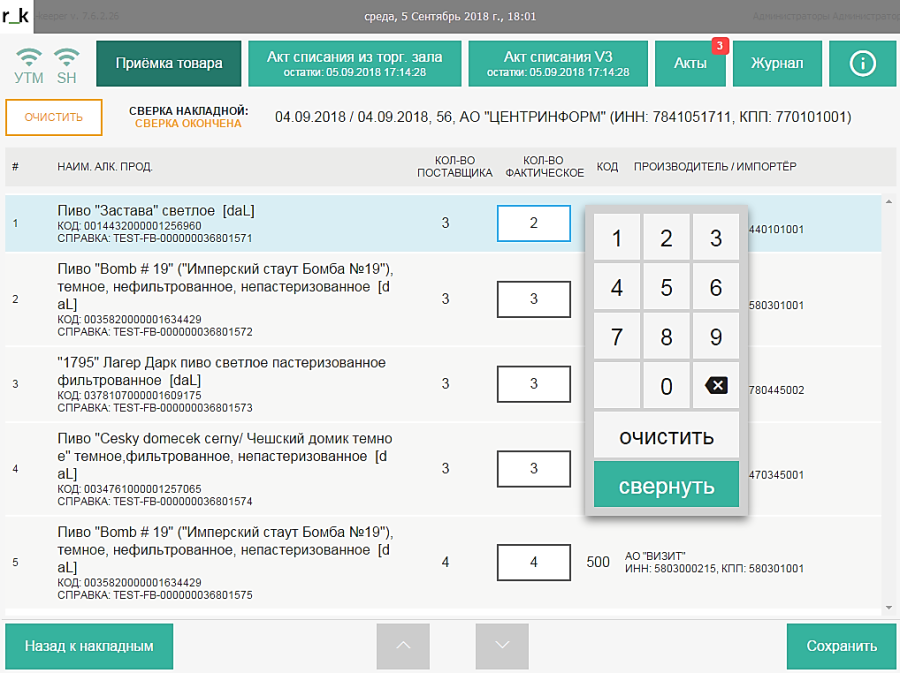Image resolution: width=900 pixels, height=673 pixels.
Task: Click Сохранить to save the invoice
Action: coord(842,646)
